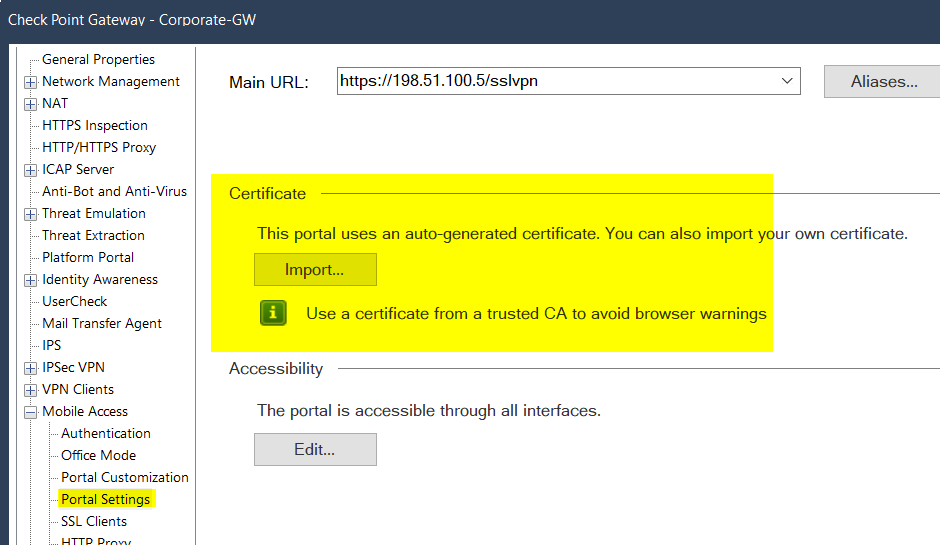Open Platform Portal page
The height and width of the screenshot is (545, 940).
(x=88, y=257)
